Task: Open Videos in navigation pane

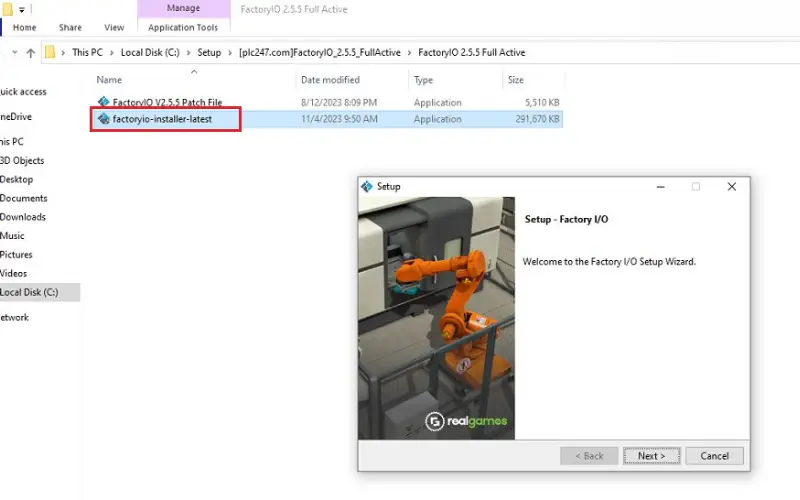Action: pyautogui.click(x=13, y=273)
